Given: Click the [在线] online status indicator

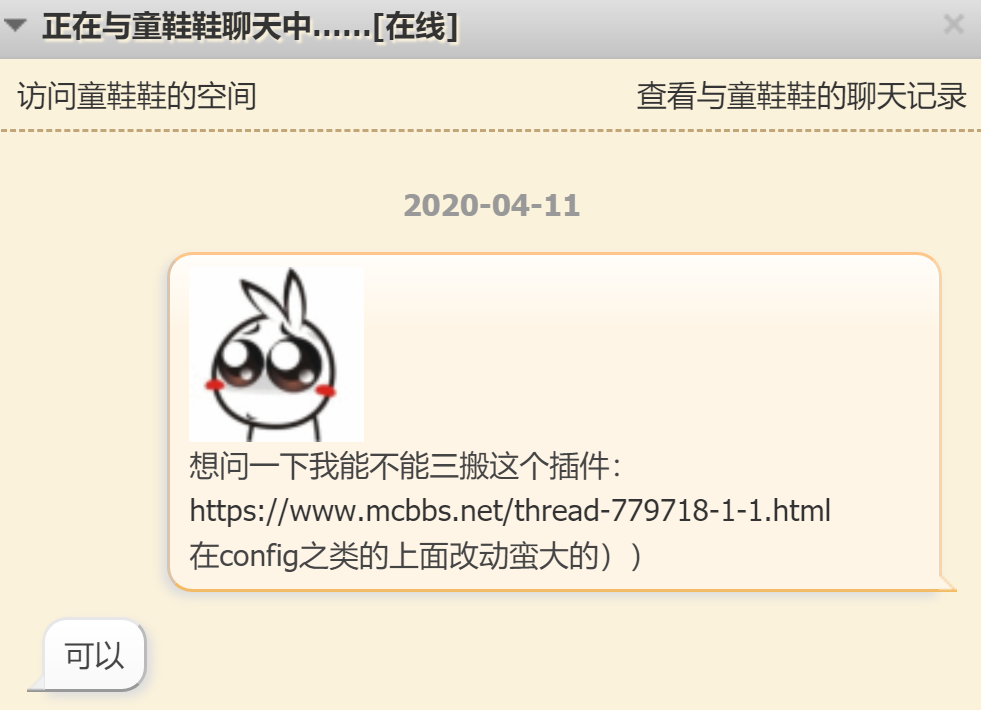Looking at the screenshot, I should tap(415, 27).
